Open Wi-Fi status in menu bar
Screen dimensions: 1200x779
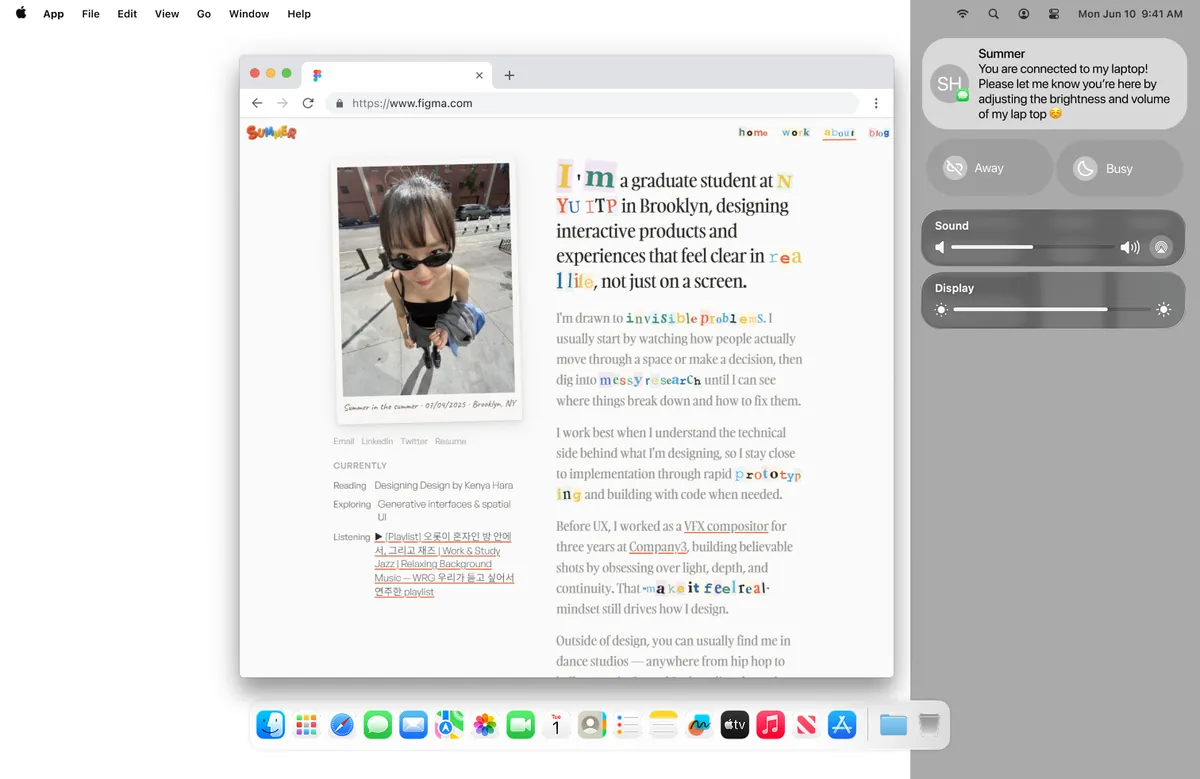coord(962,14)
